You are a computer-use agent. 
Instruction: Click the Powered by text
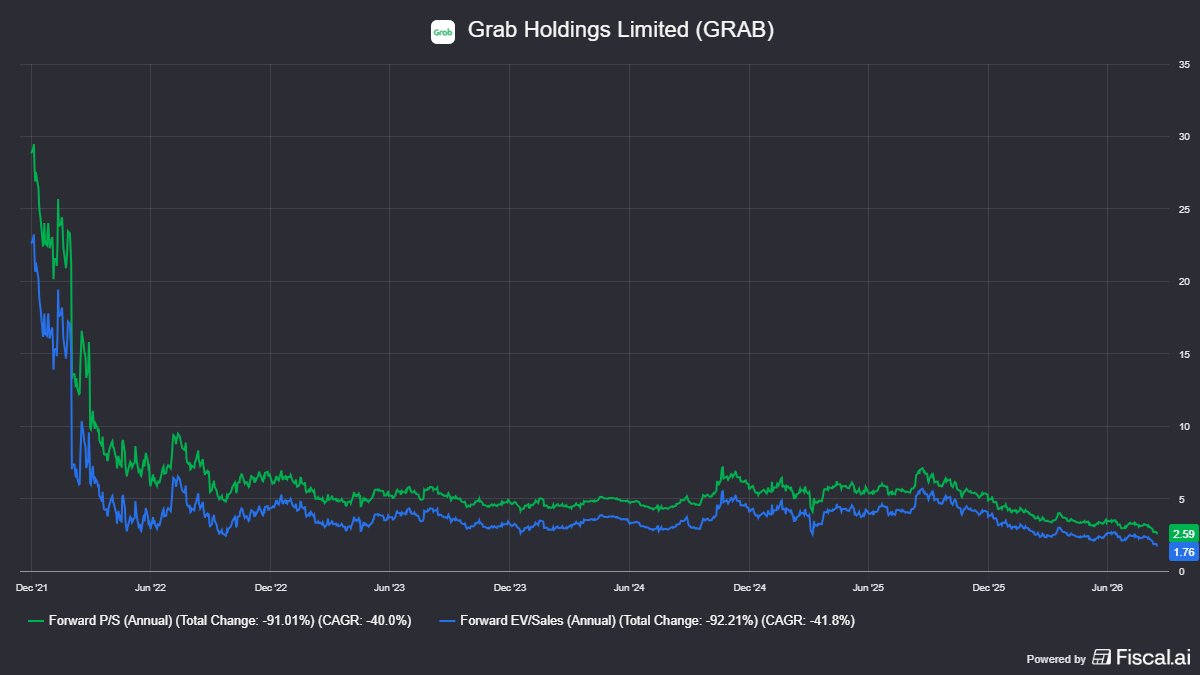click(x=1056, y=659)
